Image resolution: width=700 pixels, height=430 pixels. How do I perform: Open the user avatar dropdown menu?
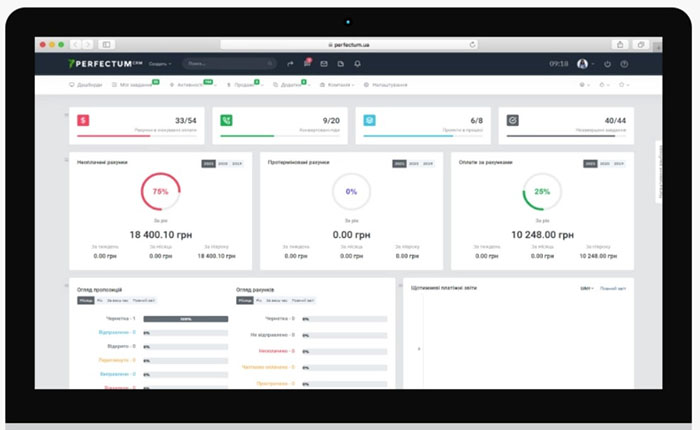(584, 64)
